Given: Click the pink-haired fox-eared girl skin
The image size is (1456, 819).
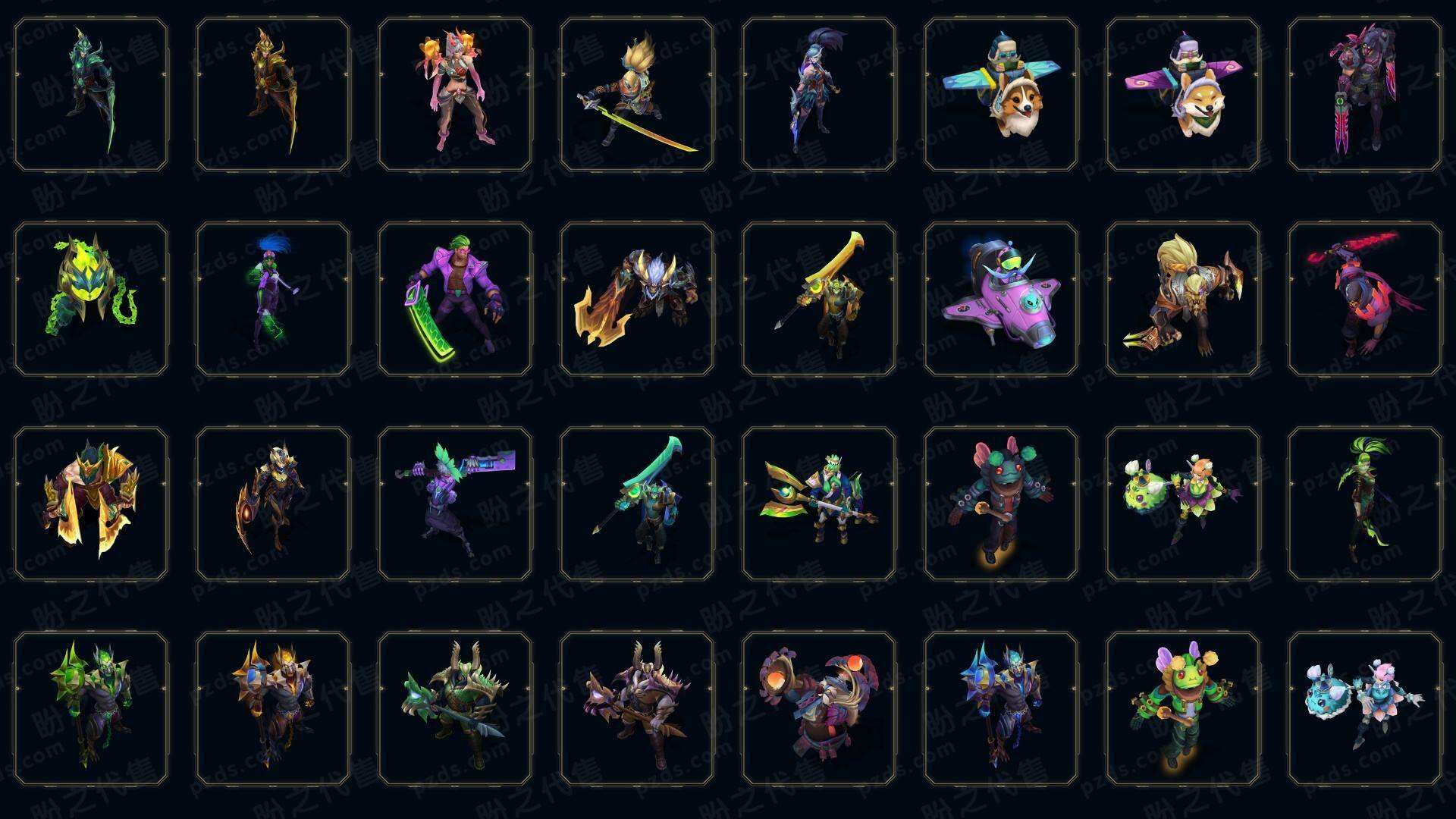Looking at the screenshot, I should pyautogui.click(x=455, y=95).
